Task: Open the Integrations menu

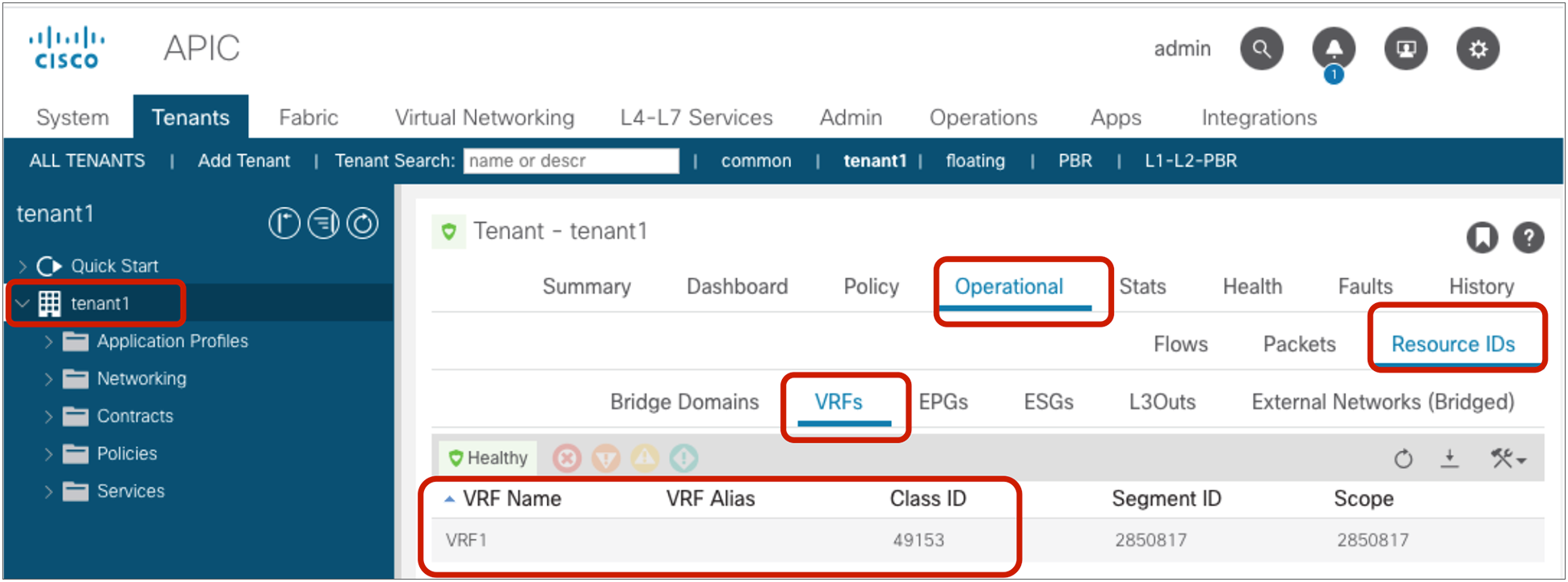Action: [1259, 118]
